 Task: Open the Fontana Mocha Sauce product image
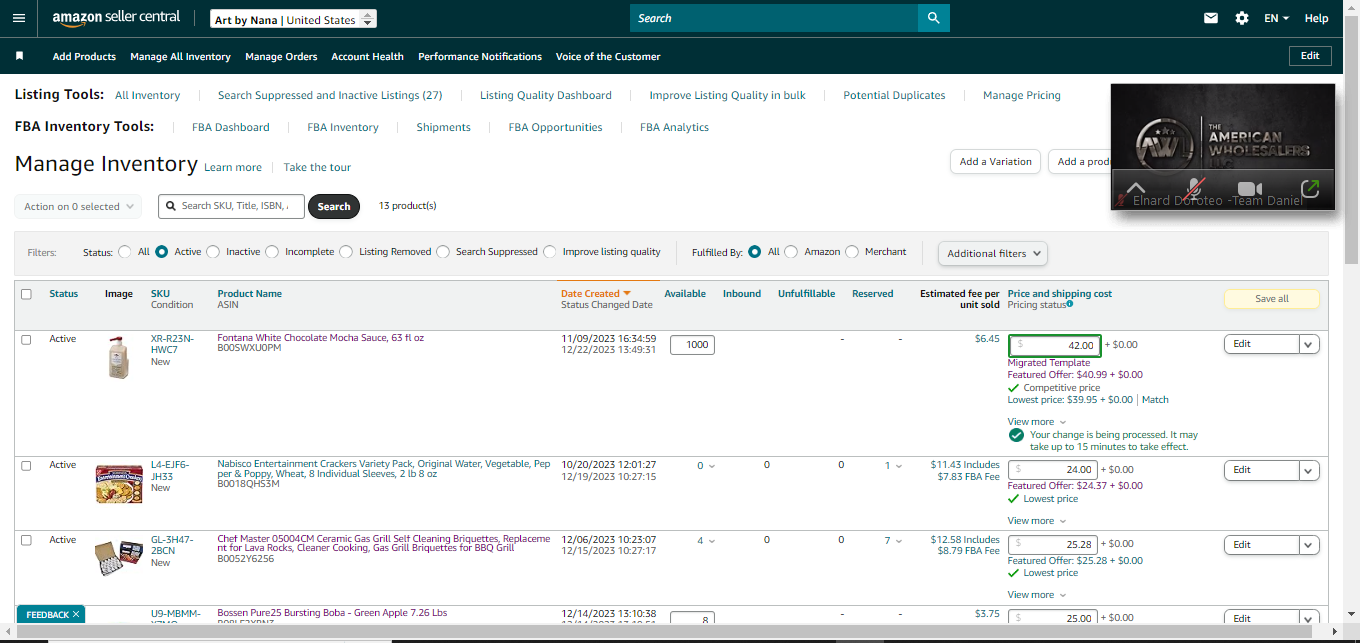118,356
